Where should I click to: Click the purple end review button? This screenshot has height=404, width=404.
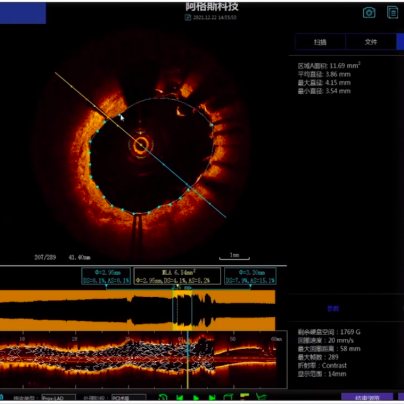(367, 397)
